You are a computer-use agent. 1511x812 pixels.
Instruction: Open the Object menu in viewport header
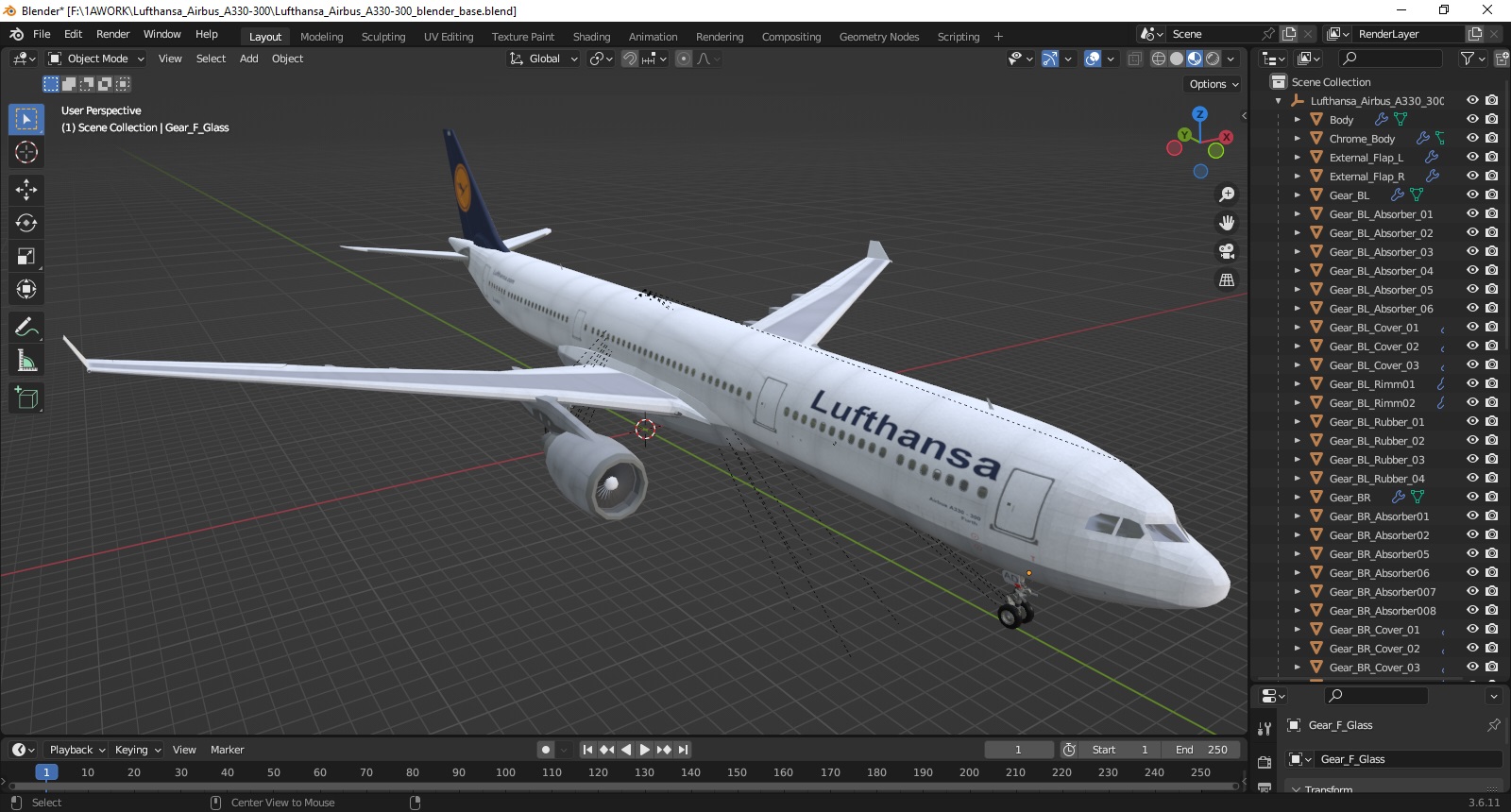point(287,59)
